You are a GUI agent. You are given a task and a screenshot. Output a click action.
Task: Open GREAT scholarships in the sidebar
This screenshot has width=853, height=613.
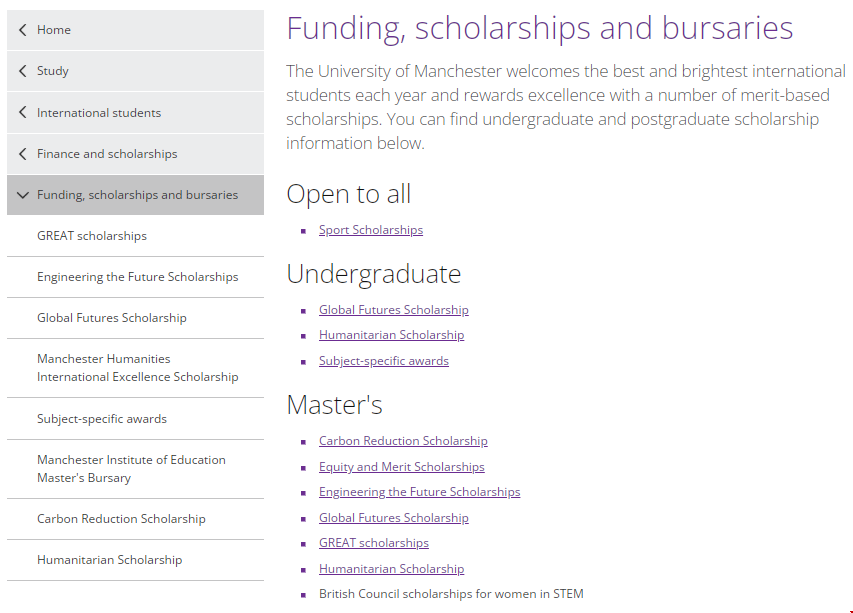92,236
